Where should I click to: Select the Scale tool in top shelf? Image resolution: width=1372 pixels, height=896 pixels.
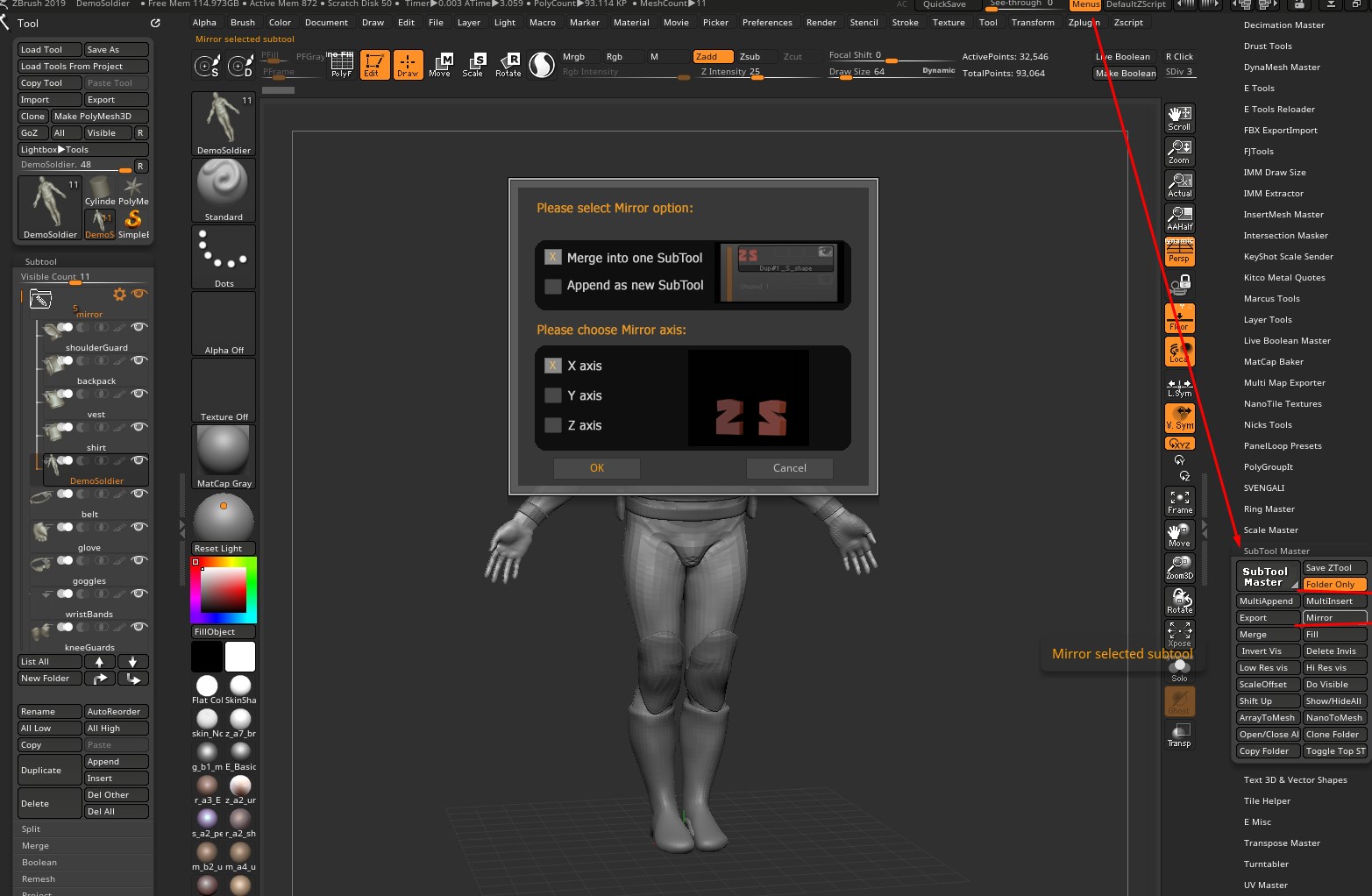pyautogui.click(x=474, y=64)
